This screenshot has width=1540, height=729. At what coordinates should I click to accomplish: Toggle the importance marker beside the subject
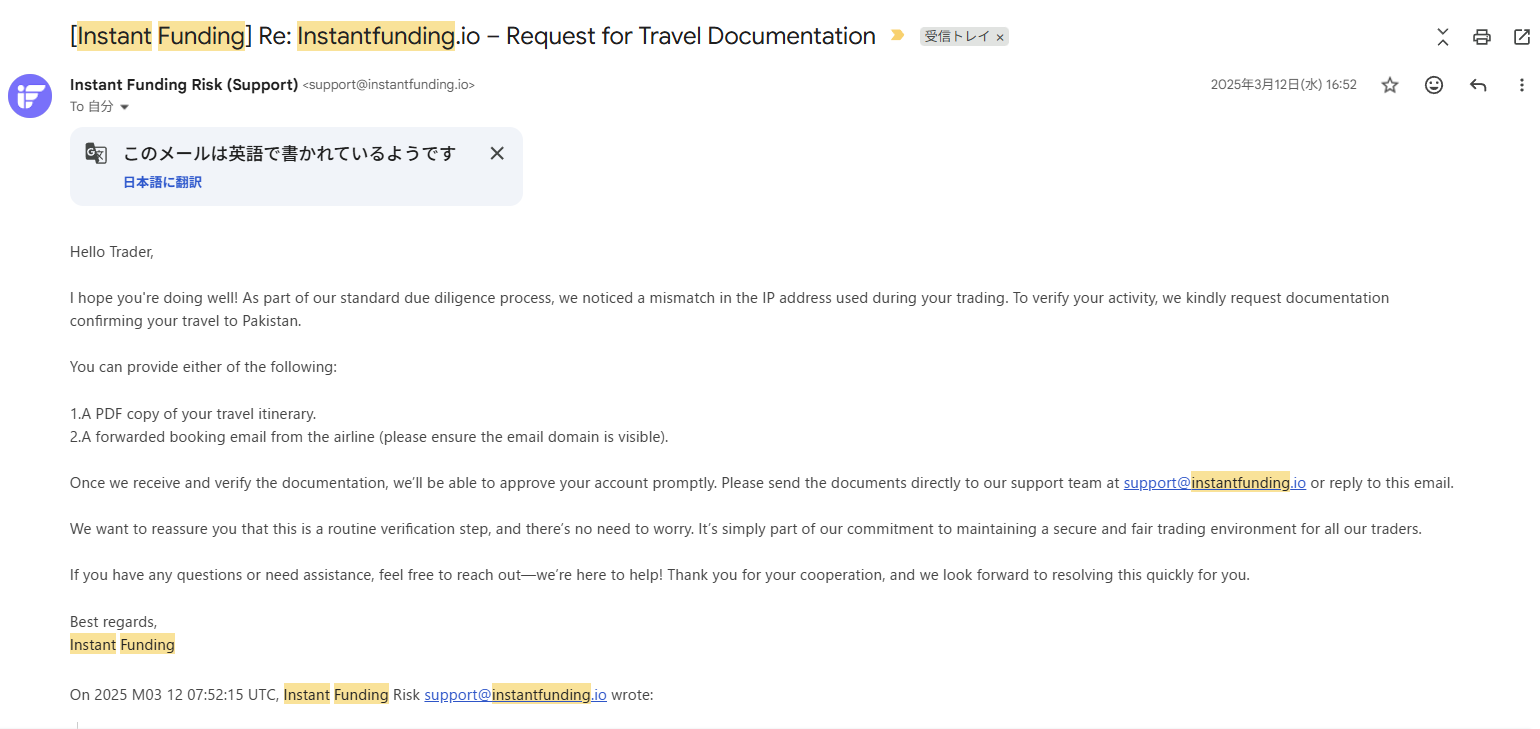click(897, 36)
